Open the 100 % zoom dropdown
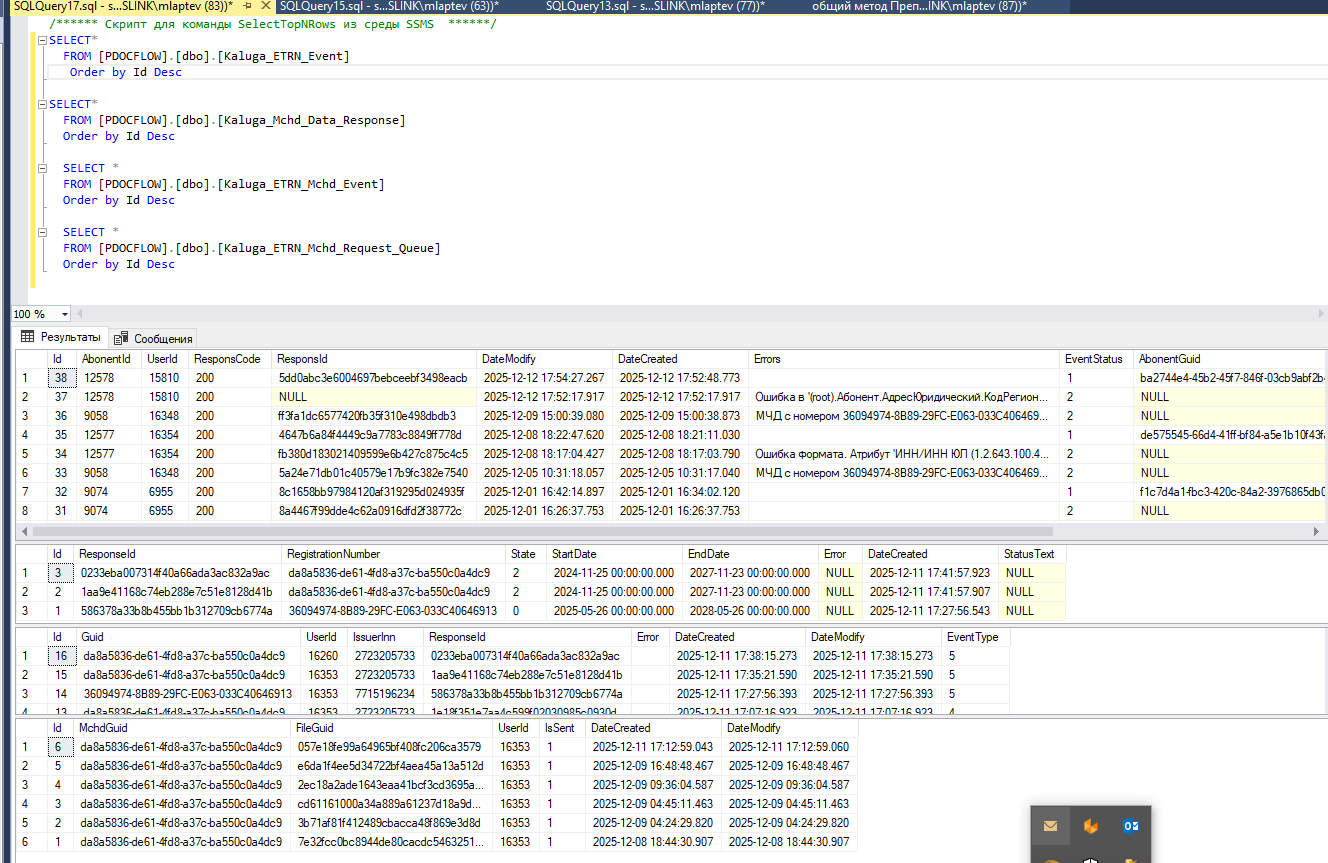This screenshot has height=863, width=1328. (65, 314)
